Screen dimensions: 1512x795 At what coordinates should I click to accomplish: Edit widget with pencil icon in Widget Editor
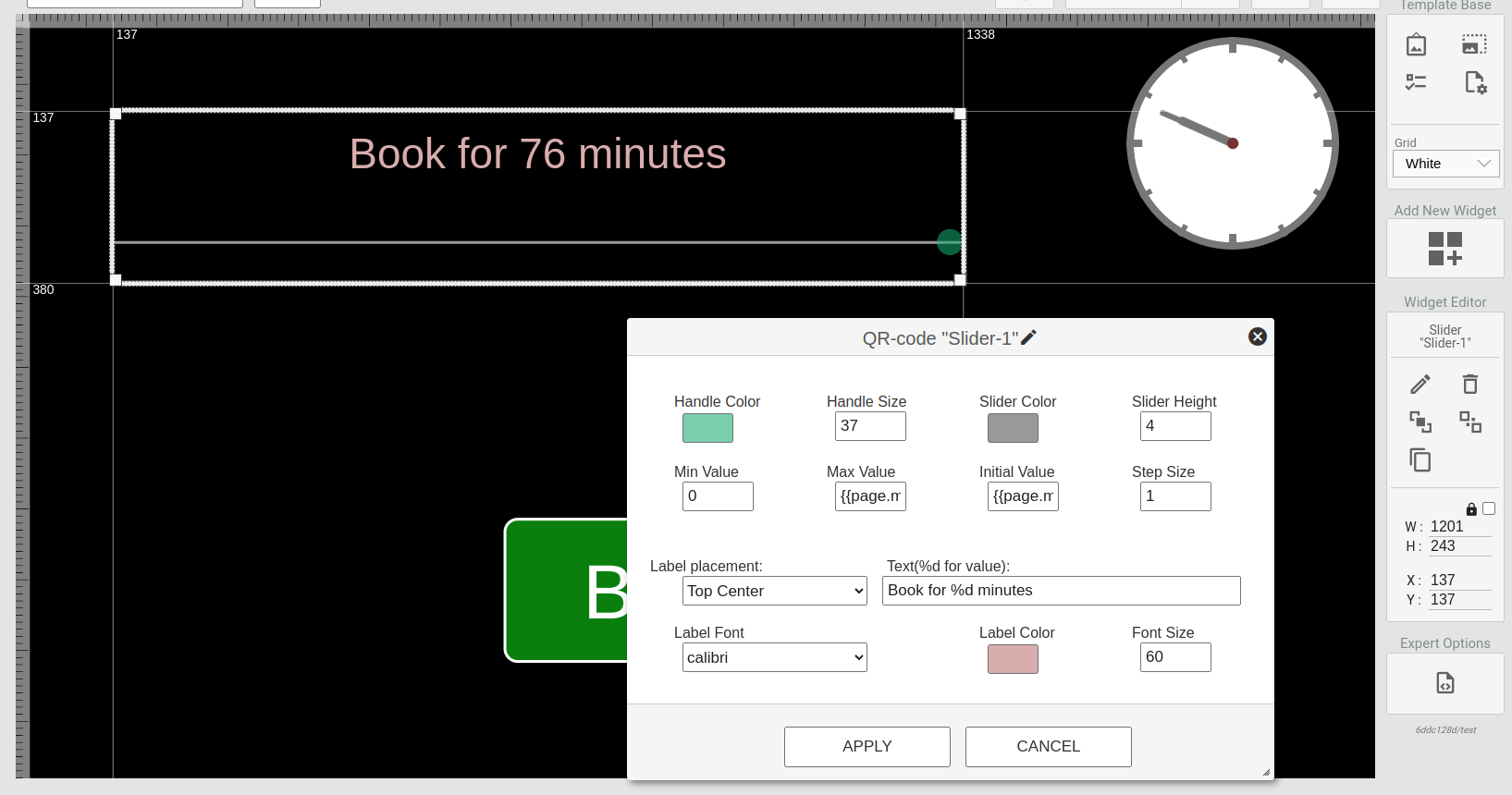point(1420,384)
